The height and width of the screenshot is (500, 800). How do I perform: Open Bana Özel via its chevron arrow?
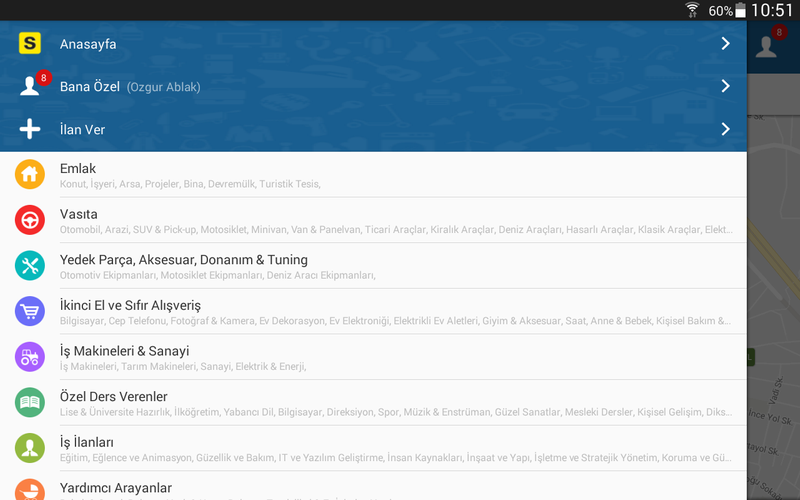click(x=726, y=86)
